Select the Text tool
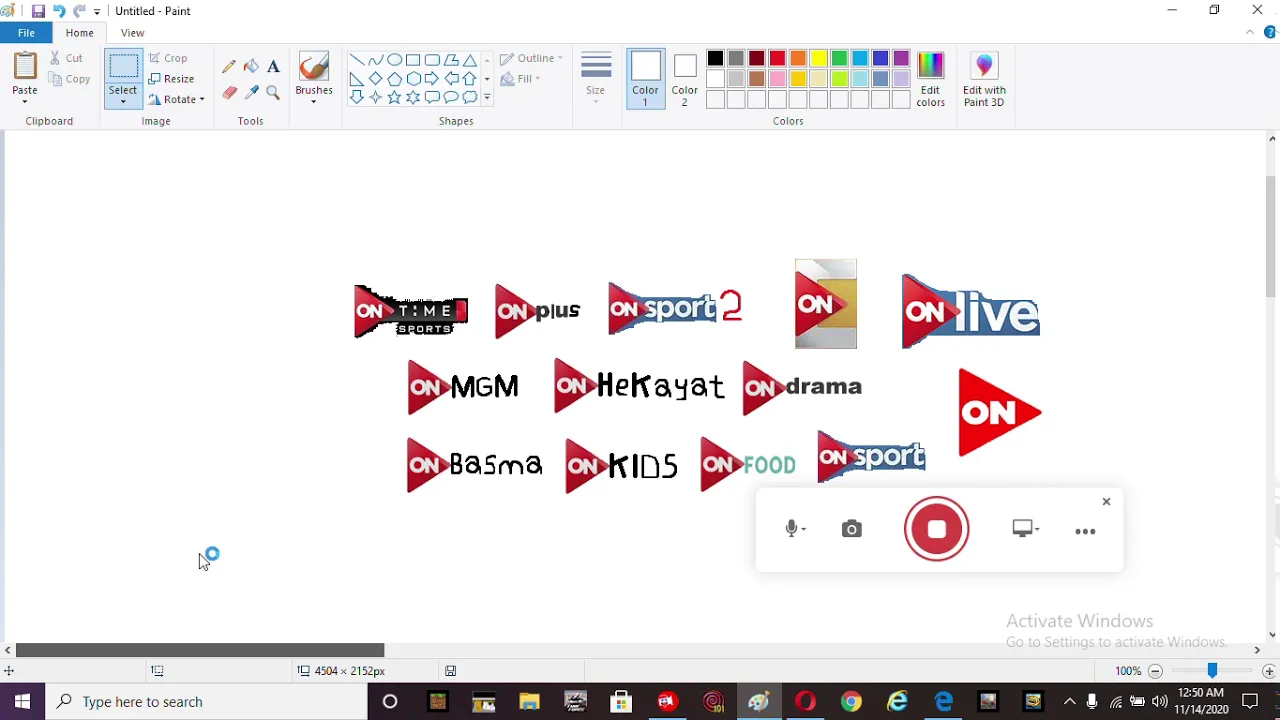The image size is (1280, 720). pyautogui.click(x=273, y=66)
